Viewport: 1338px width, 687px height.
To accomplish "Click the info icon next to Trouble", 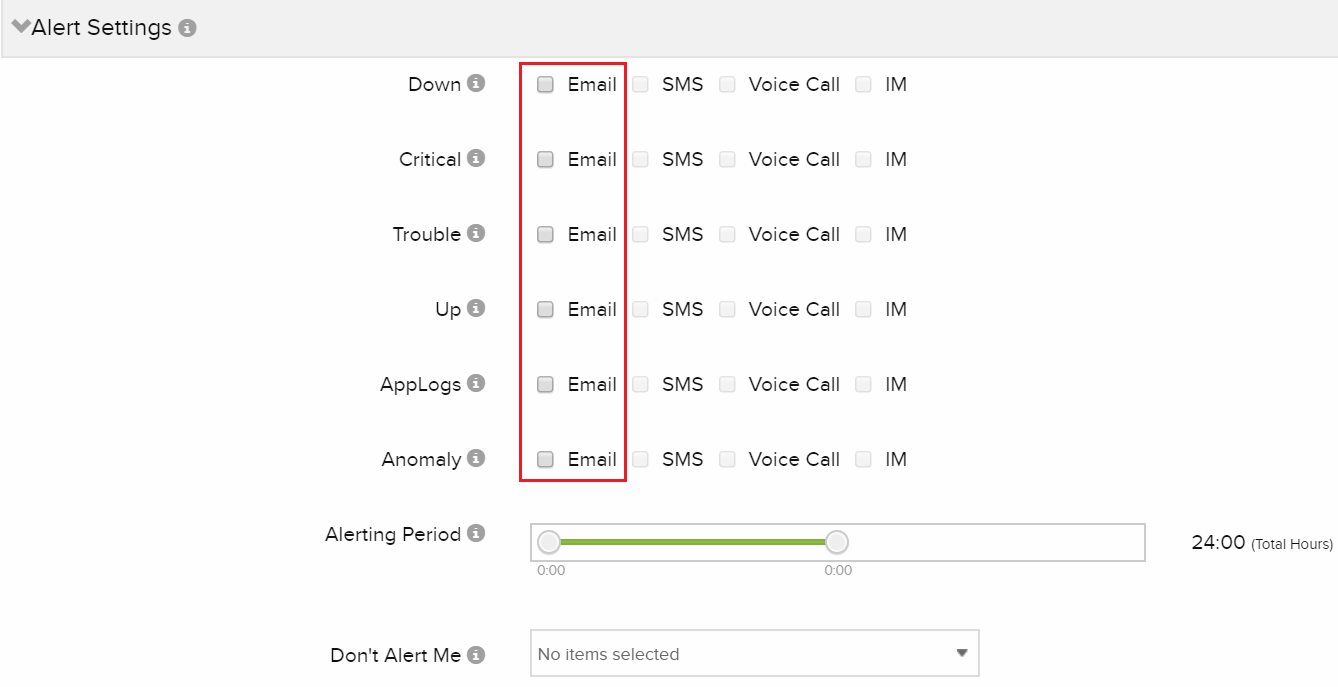I will (x=477, y=233).
